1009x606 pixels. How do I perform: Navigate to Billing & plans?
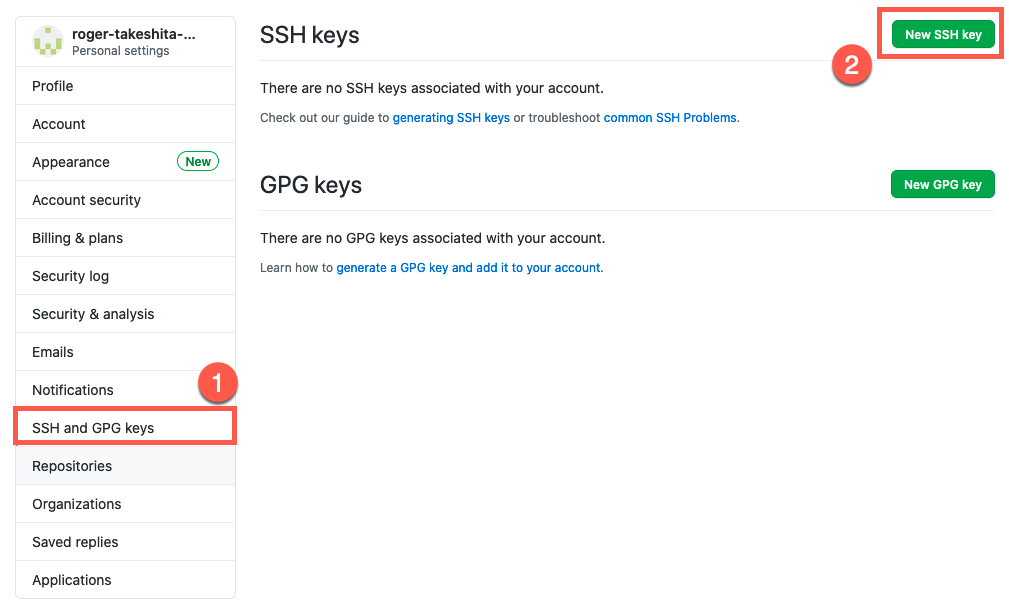77,238
